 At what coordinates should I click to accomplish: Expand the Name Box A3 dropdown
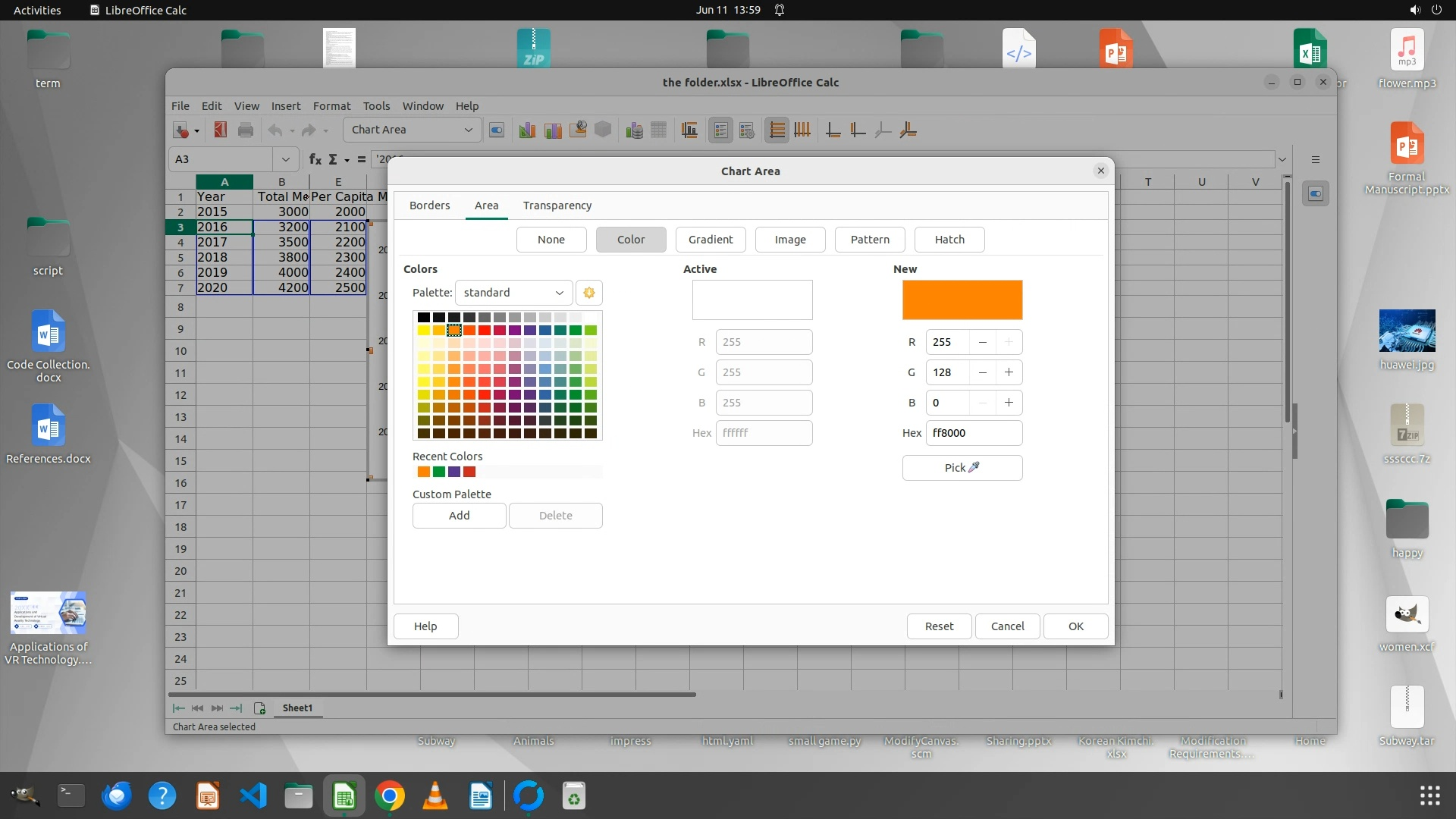[x=285, y=159]
